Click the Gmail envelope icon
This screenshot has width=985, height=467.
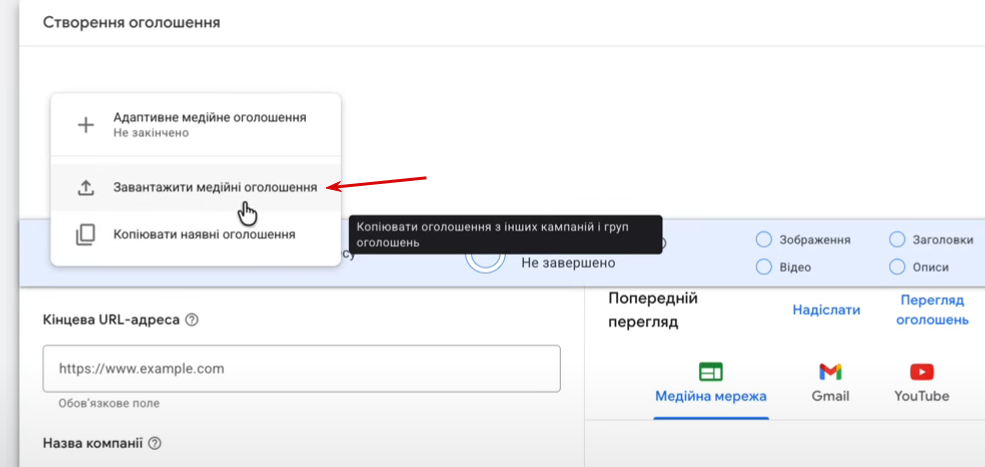click(830, 372)
